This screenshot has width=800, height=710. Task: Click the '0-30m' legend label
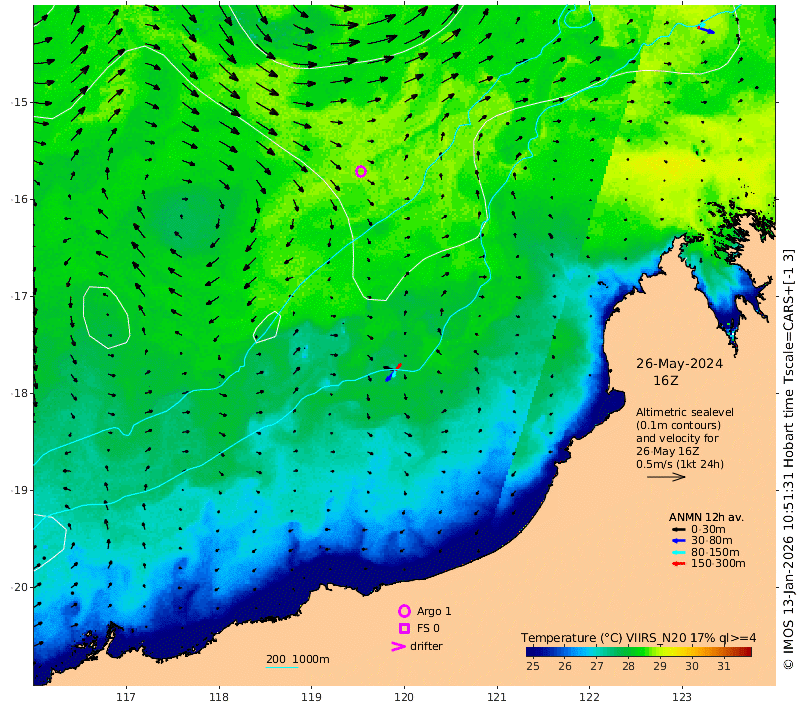click(708, 529)
